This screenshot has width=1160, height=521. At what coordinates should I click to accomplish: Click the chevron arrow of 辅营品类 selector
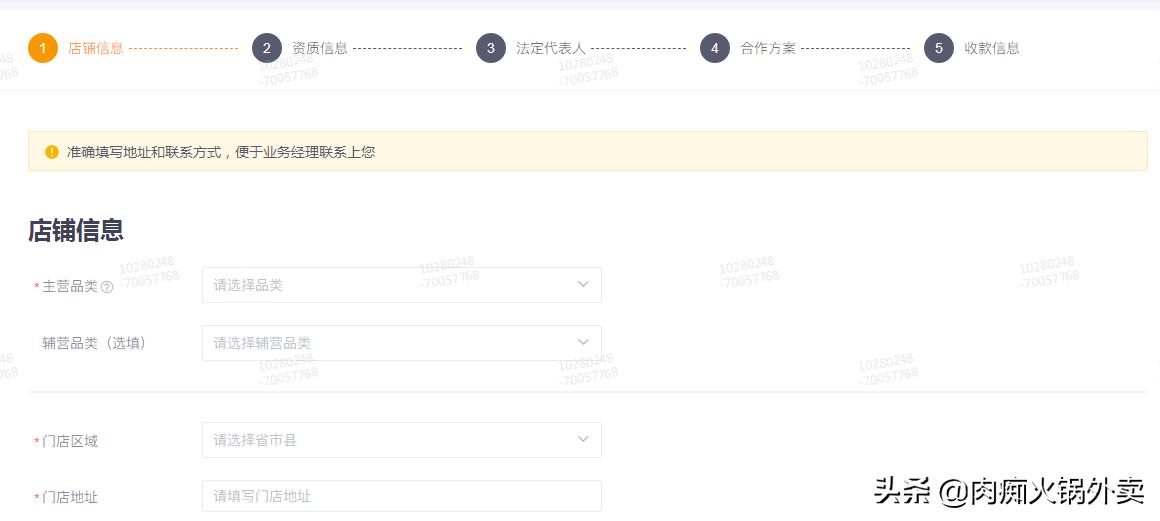[584, 343]
